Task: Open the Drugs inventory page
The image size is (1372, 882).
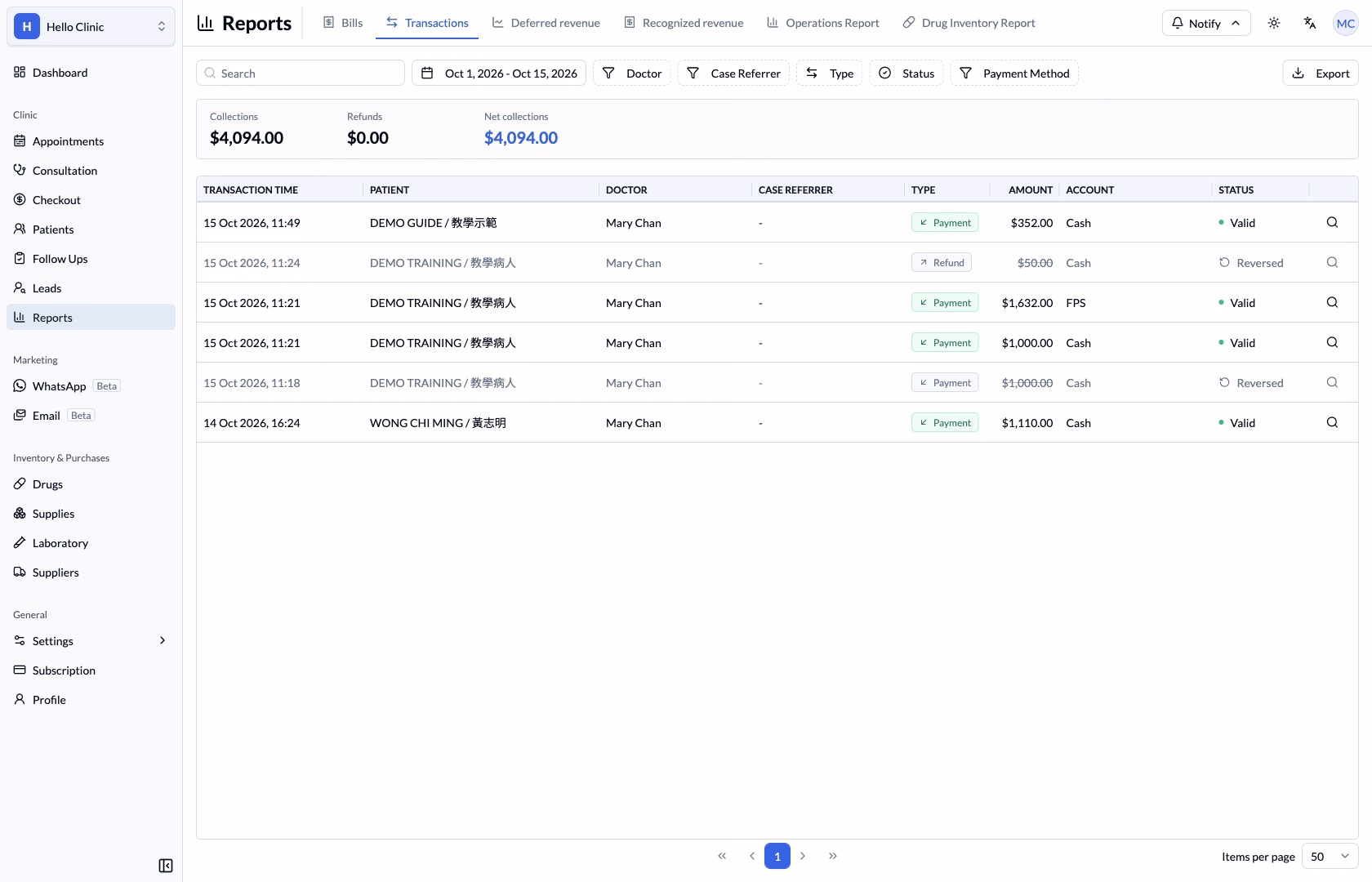Action: [91, 483]
